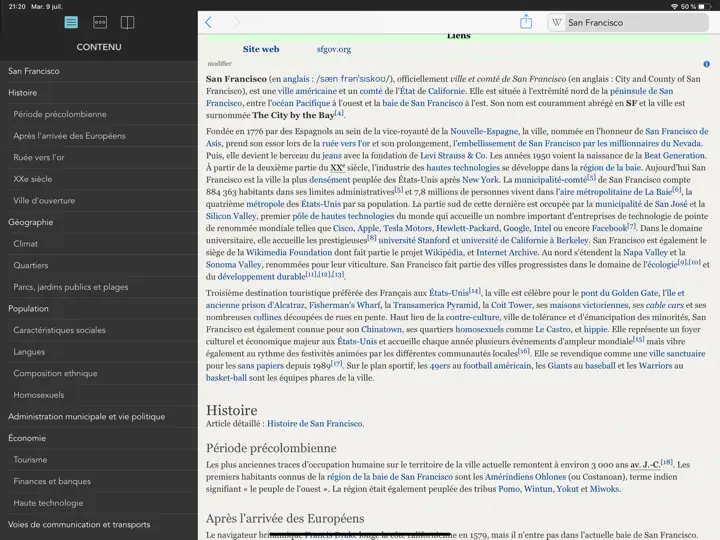The width and height of the screenshot is (720, 540).
Task: Open the Hewlett-Packard link
Action: (x=467, y=228)
